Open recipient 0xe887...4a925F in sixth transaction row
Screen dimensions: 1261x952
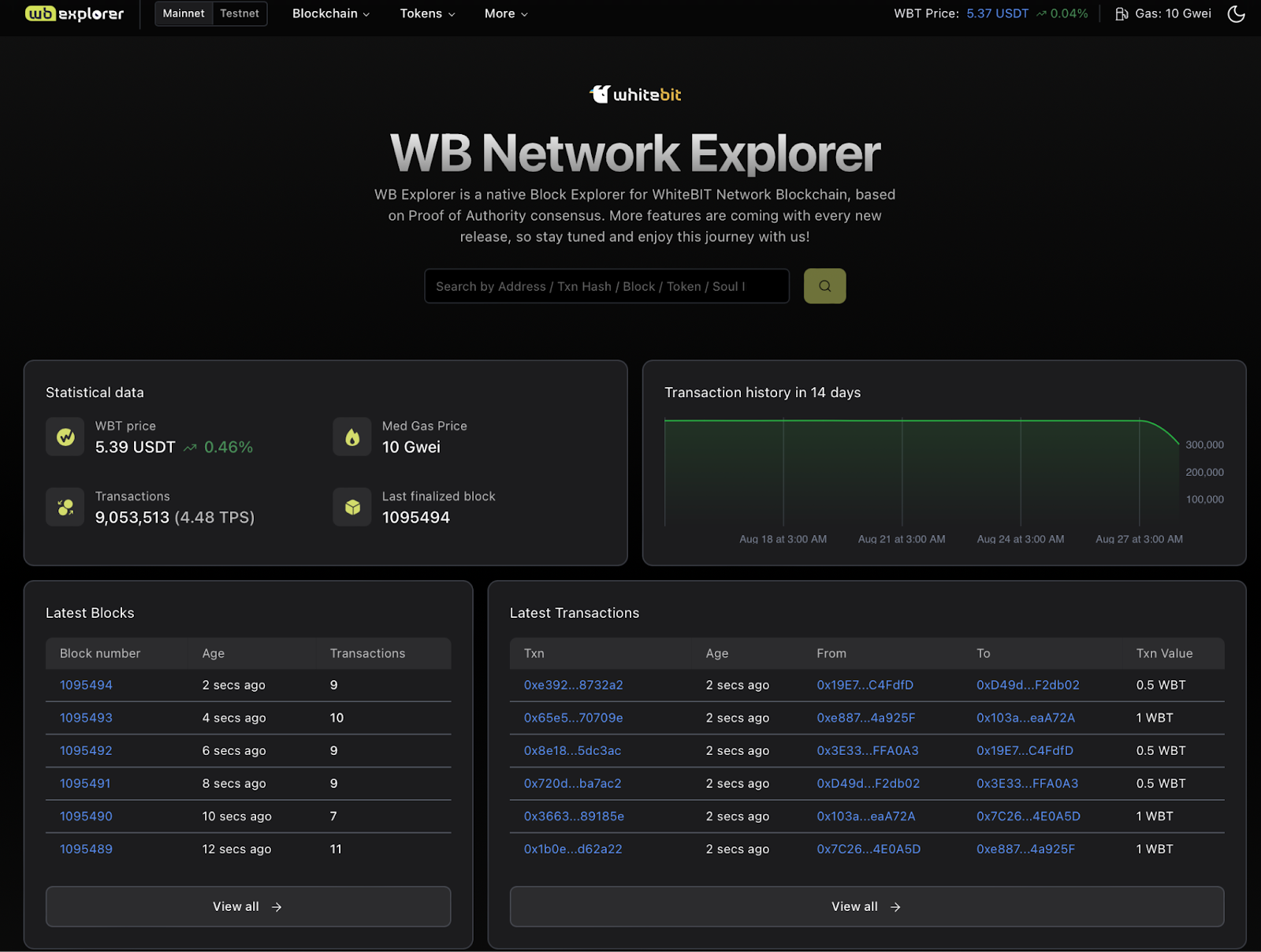pos(1026,849)
